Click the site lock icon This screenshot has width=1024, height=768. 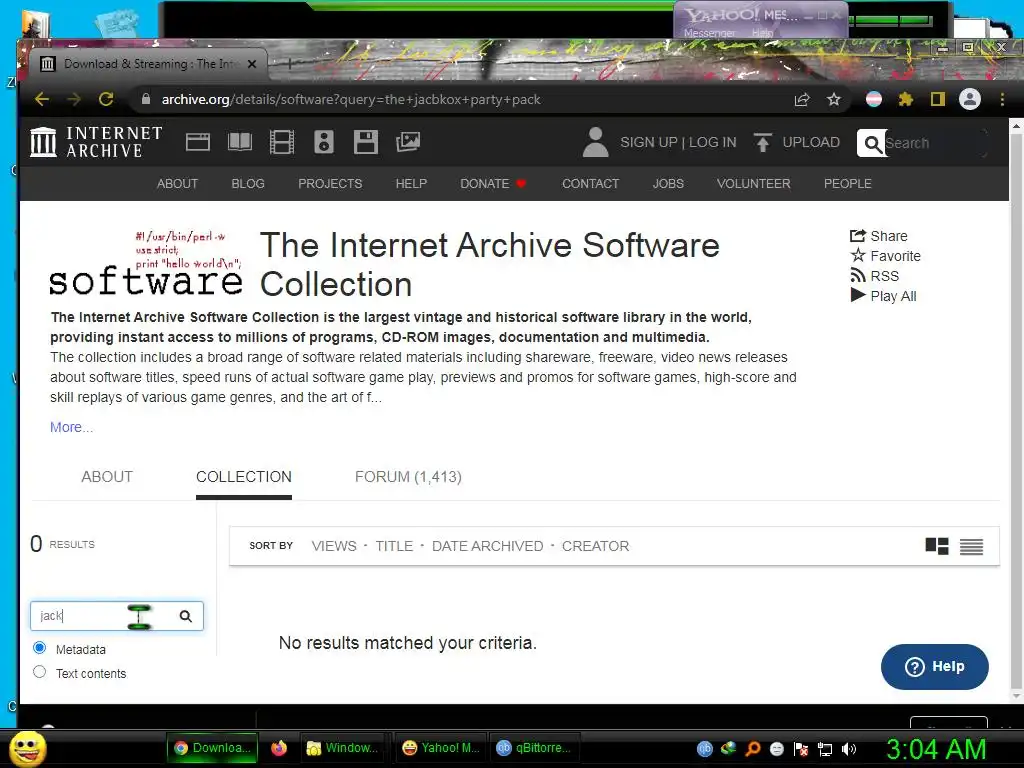146,99
